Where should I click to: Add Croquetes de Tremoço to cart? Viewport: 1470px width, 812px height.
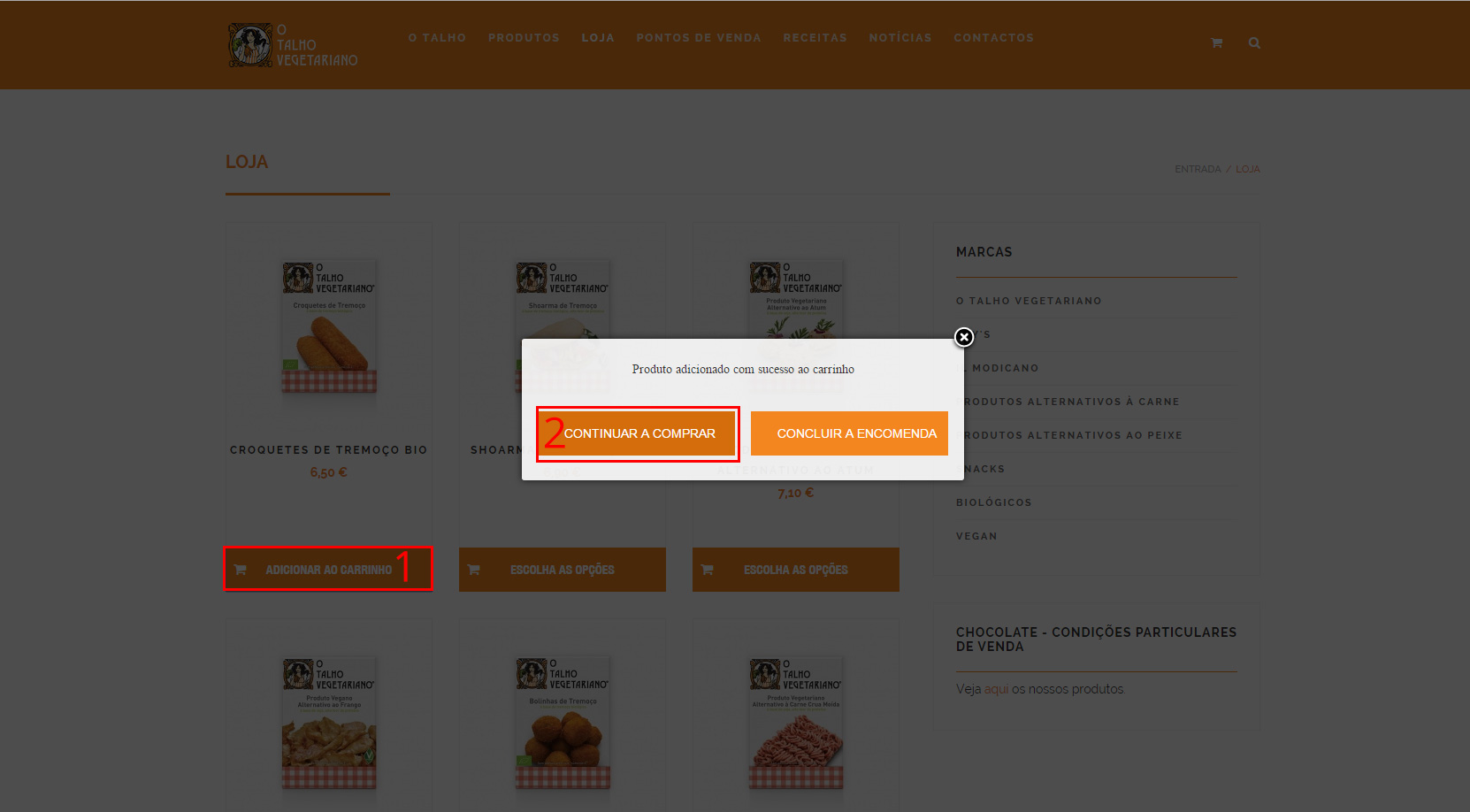coord(328,570)
